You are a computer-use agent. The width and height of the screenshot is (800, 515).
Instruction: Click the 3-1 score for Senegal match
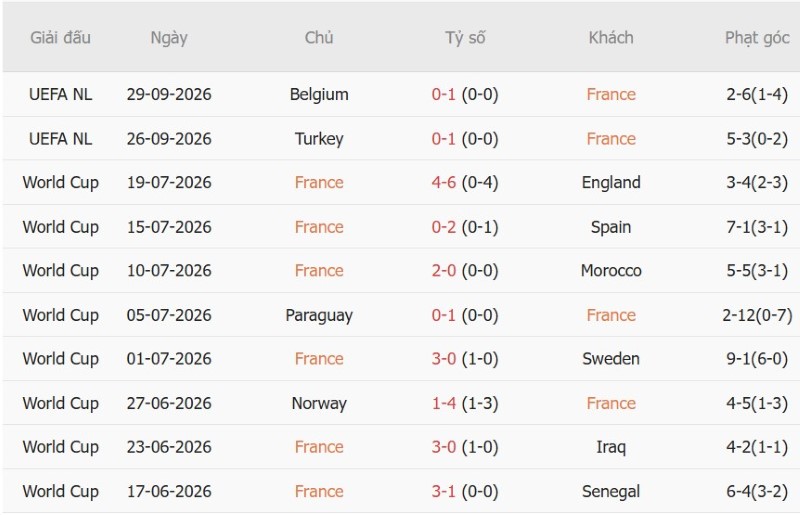pos(443,492)
